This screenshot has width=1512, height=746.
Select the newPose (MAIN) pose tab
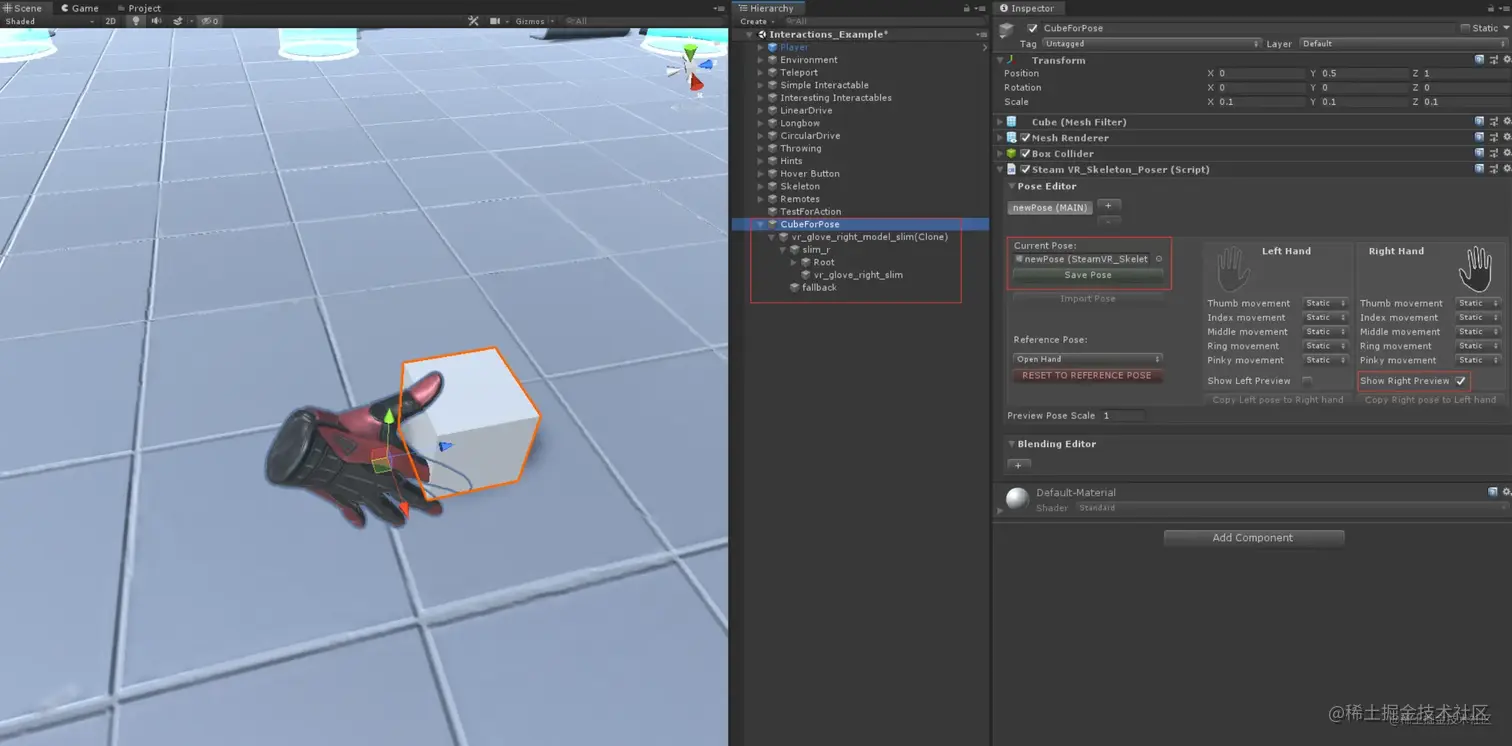tap(1050, 208)
